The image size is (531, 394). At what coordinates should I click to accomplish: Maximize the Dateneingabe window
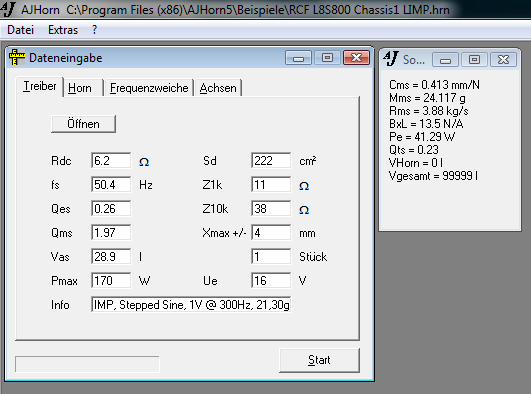click(x=327, y=58)
